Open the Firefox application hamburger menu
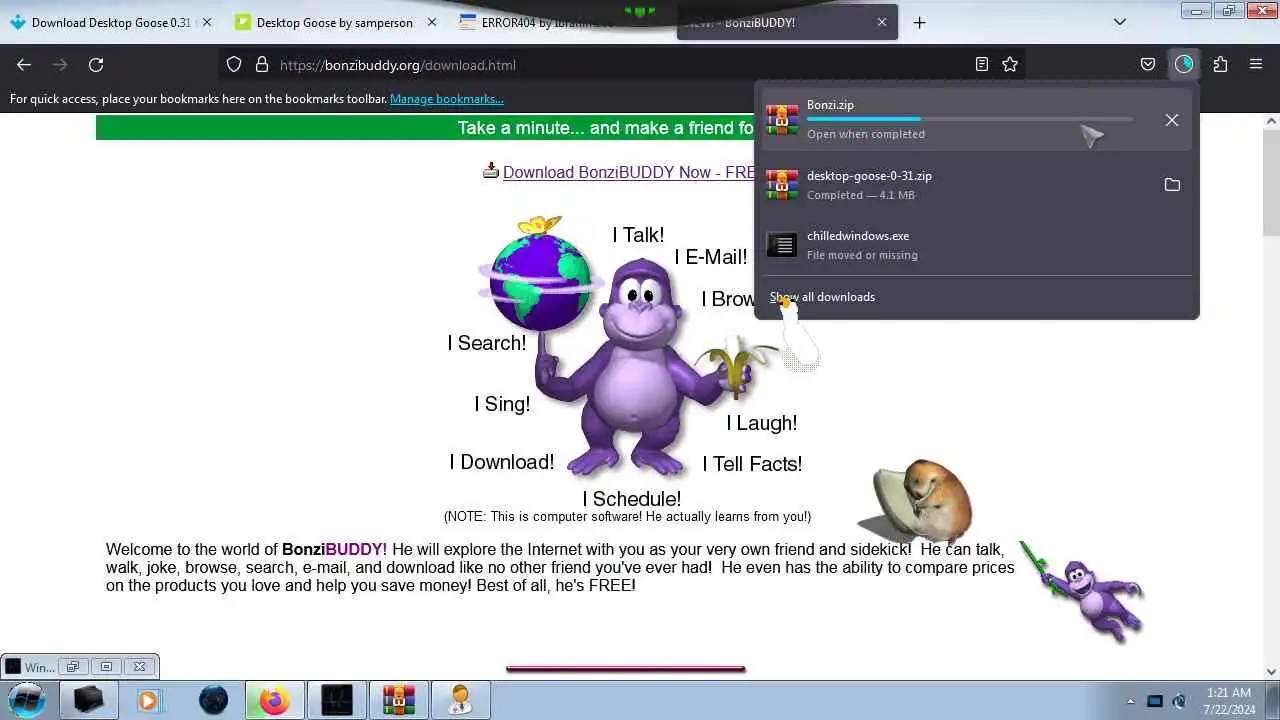1280x720 pixels. 1256,64
